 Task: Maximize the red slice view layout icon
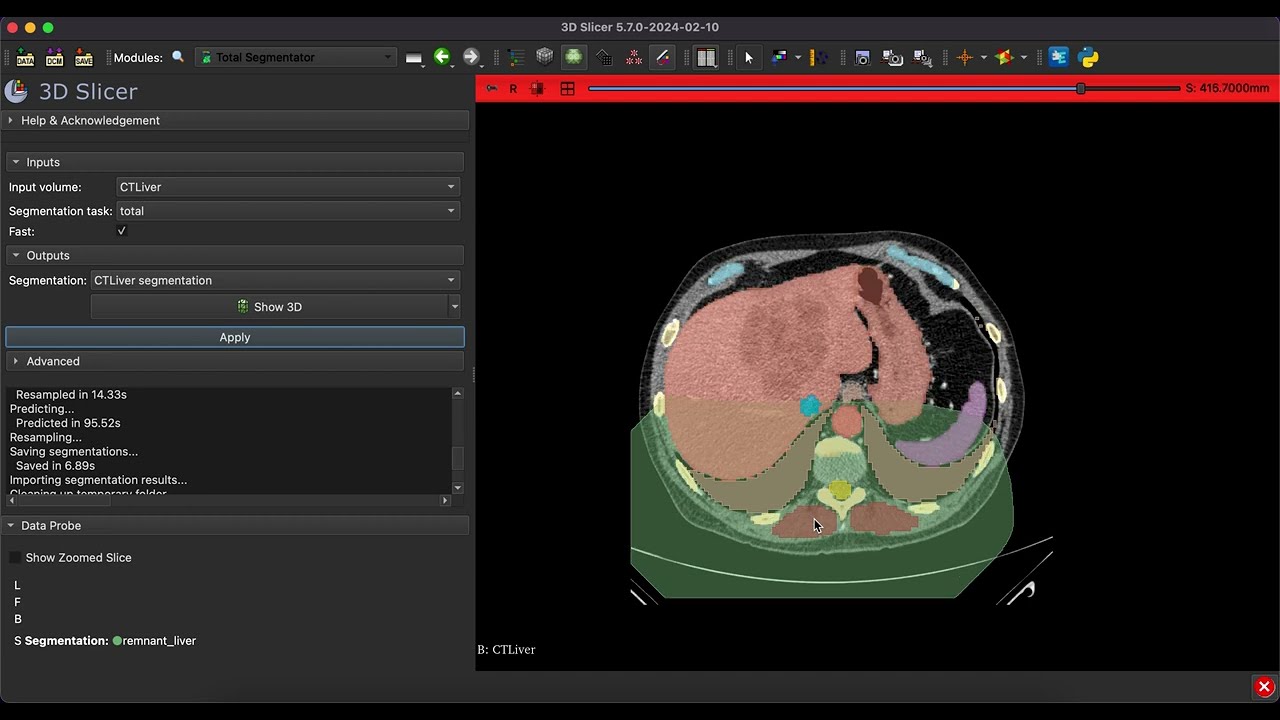(x=567, y=89)
